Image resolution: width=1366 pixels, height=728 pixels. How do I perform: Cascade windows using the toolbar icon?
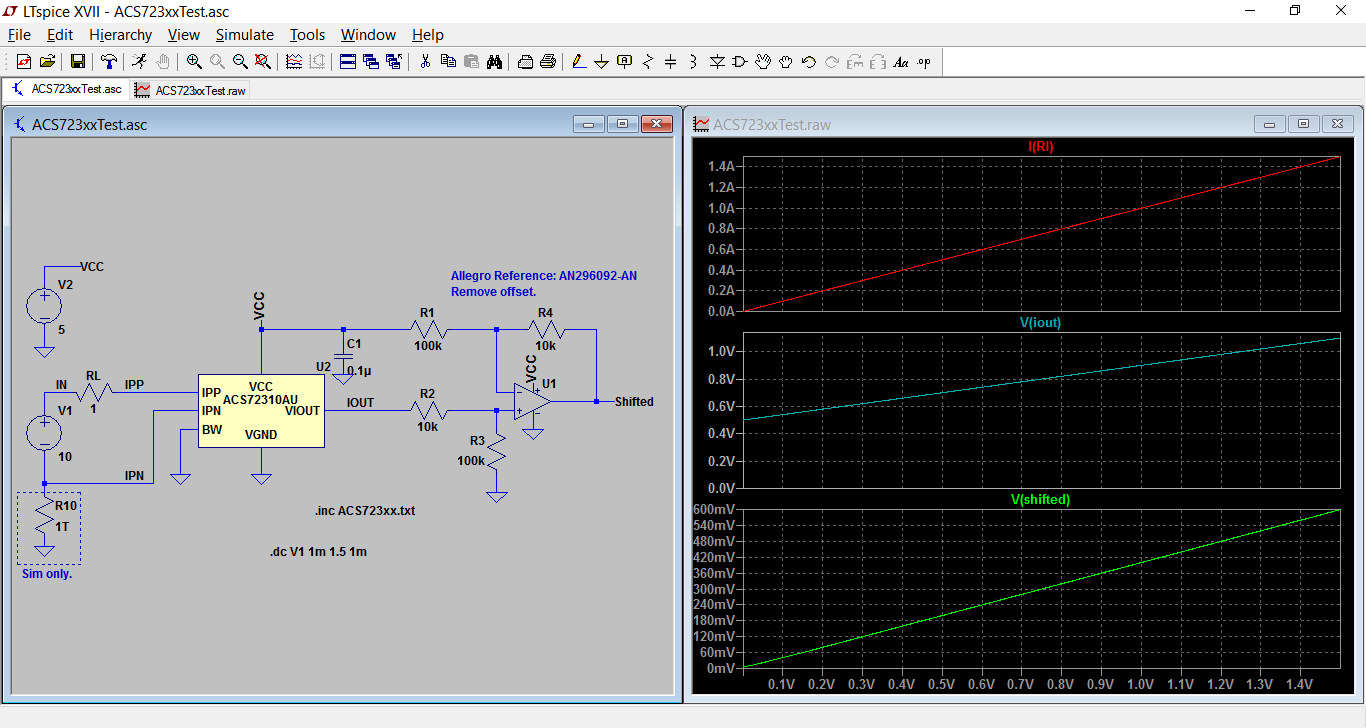click(371, 62)
